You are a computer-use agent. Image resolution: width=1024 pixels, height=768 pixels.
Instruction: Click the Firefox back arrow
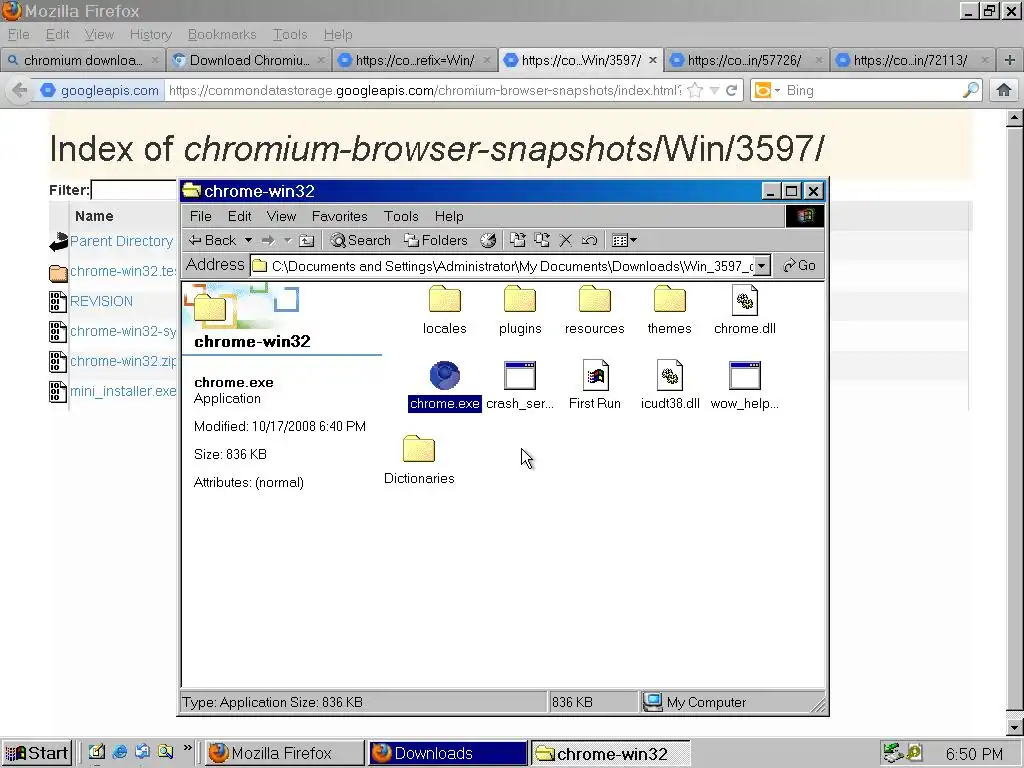[x=20, y=90]
